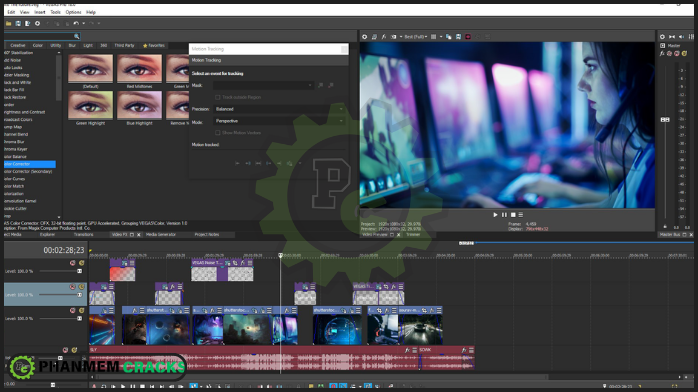698x392 pixels.
Task: Open Master bus audio properties
Action: [662, 37]
